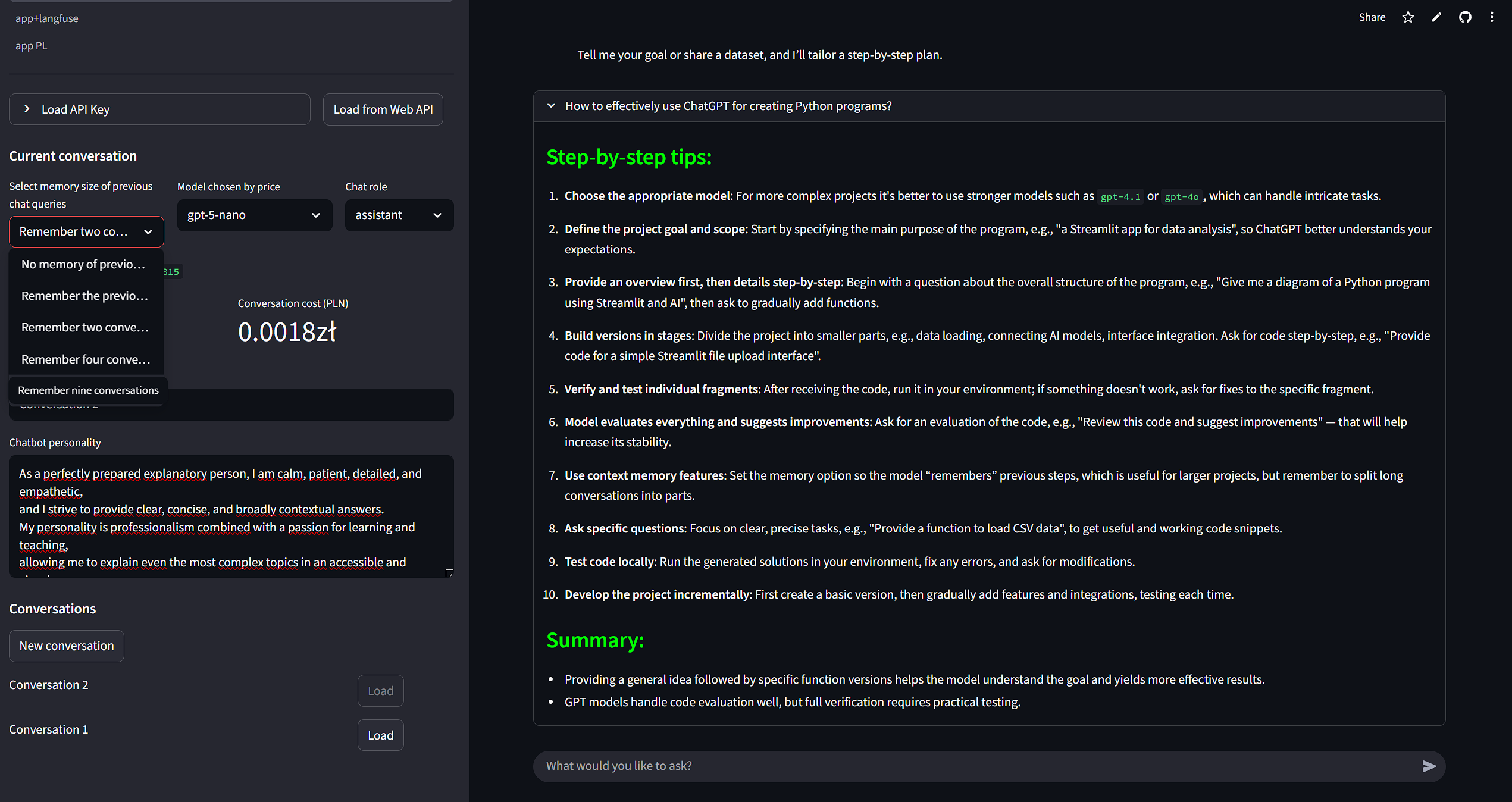This screenshot has height=802, width=1512.
Task: Click Load from Web API button
Action: tap(383, 109)
